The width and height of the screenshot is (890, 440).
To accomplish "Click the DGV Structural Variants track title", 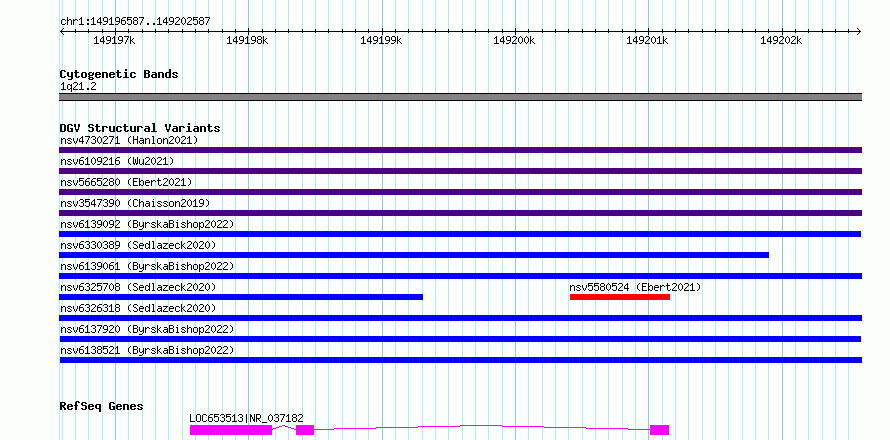I will tap(140, 128).
